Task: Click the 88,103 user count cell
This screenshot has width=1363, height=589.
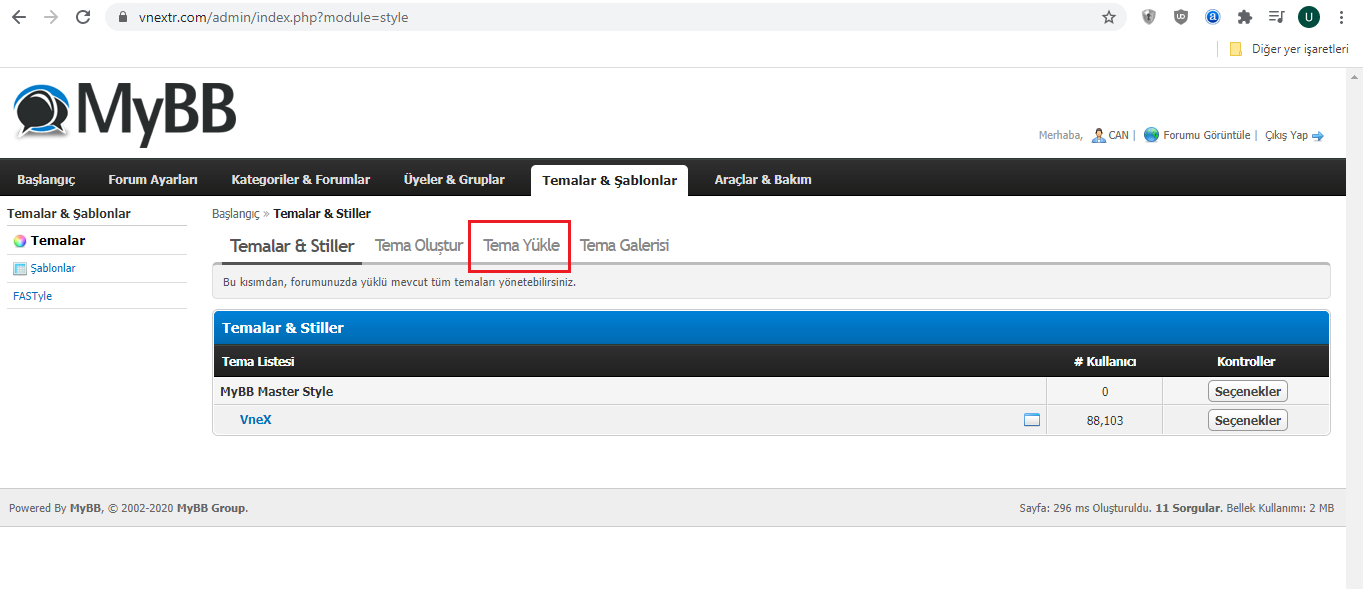Action: 1105,420
